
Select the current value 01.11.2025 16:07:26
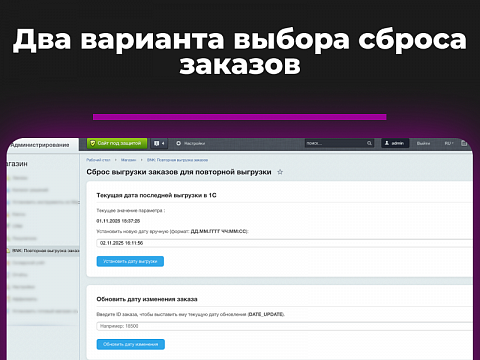coord(118,221)
